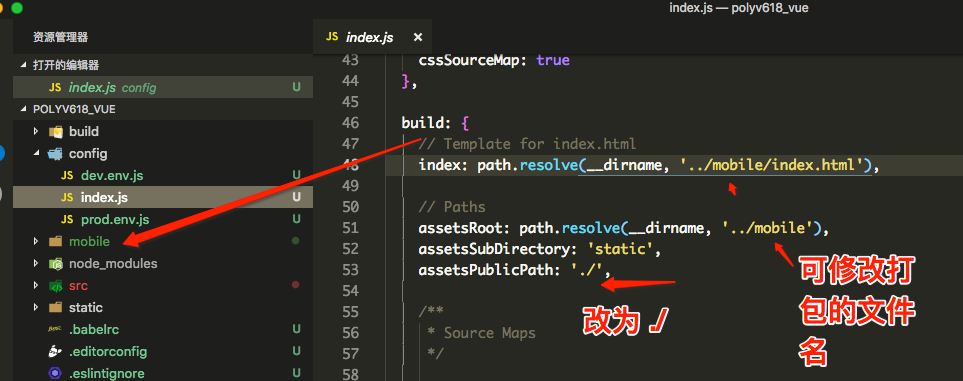This screenshot has width=963, height=381.
Task: Click the icon beside .editorconfig
Action: coord(55,352)
